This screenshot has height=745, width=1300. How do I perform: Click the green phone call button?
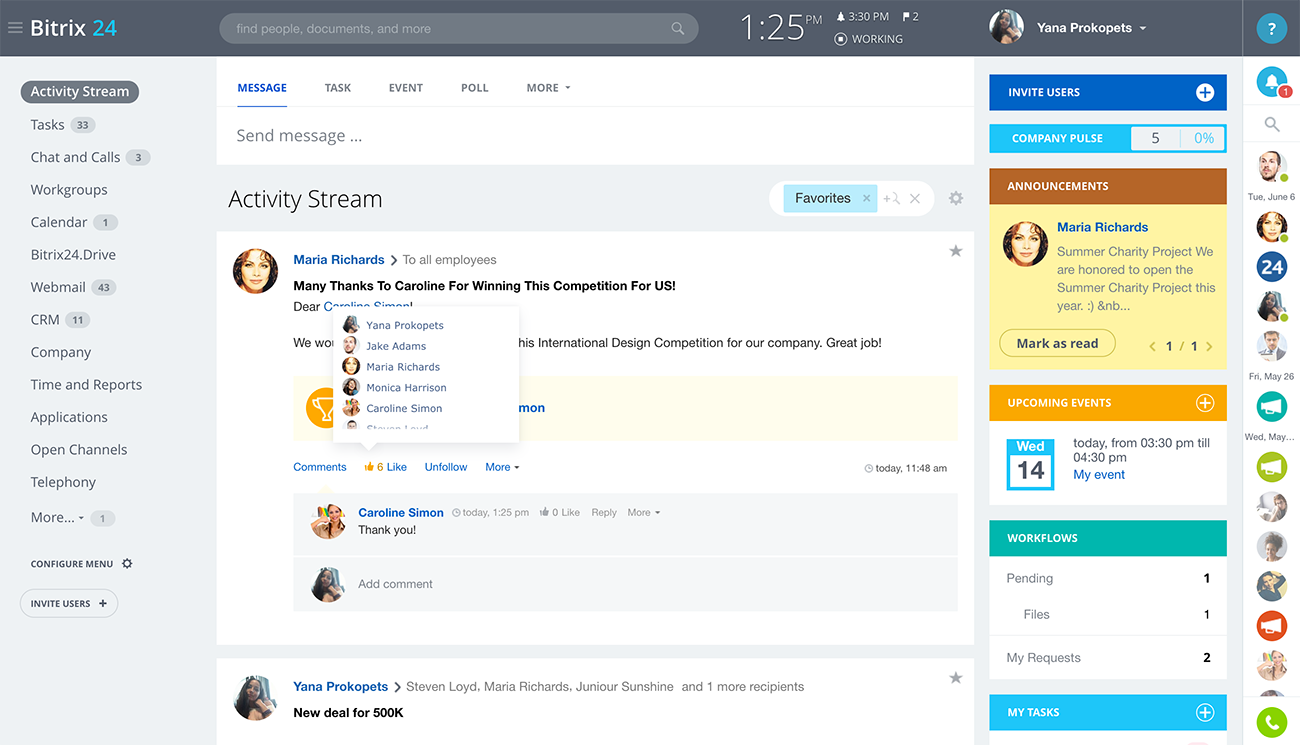(x=1271, y=722)
